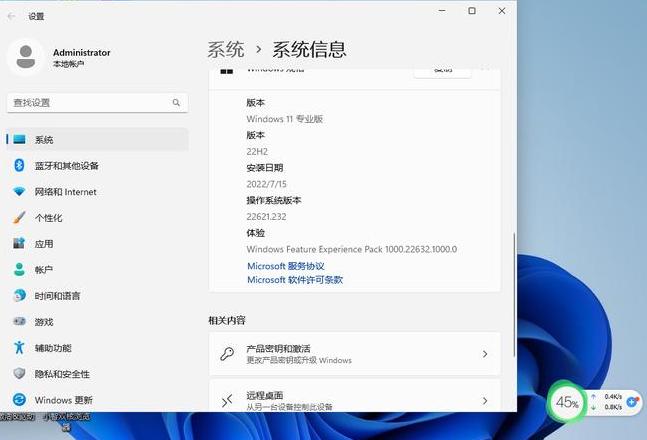The height and width of the screenshot is (440, 647).
Task: Open 远程桌面 card
Action: [x=355, y=396]
